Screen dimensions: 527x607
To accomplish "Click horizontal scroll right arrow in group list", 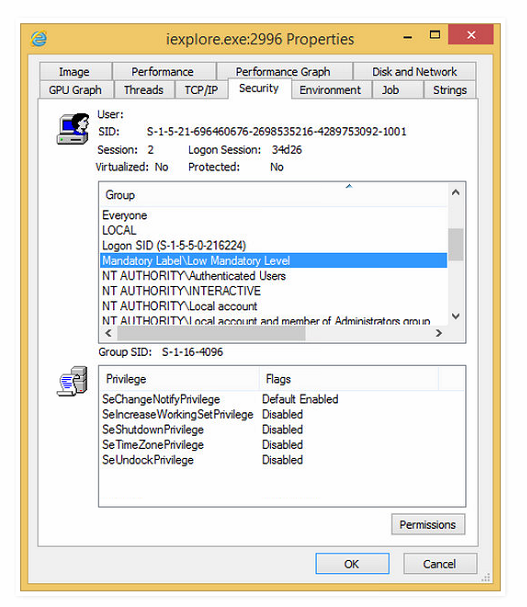I will pyautogui.click(x=439, y=333).
